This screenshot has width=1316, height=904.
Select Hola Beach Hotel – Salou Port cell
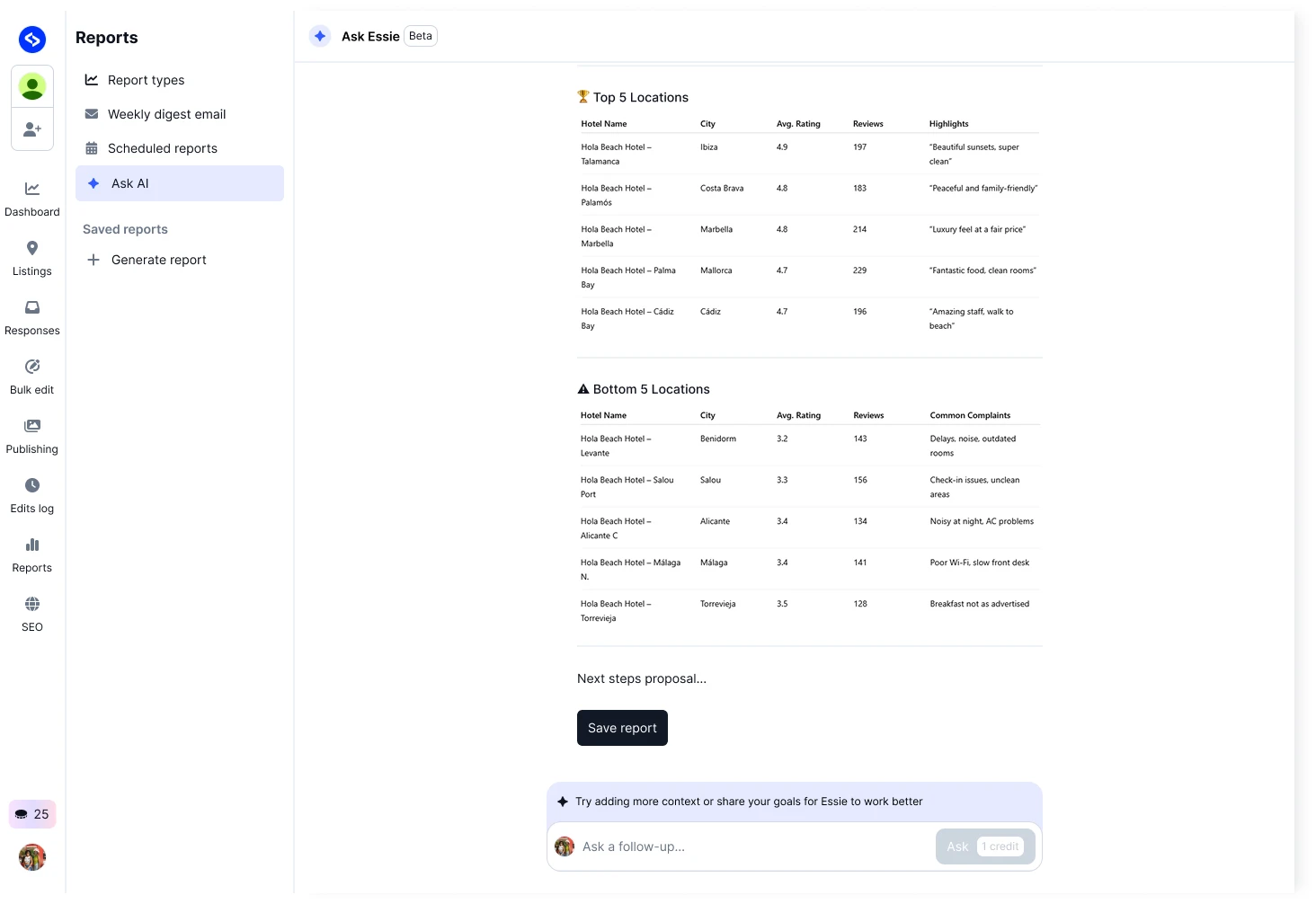click(627, 487)
